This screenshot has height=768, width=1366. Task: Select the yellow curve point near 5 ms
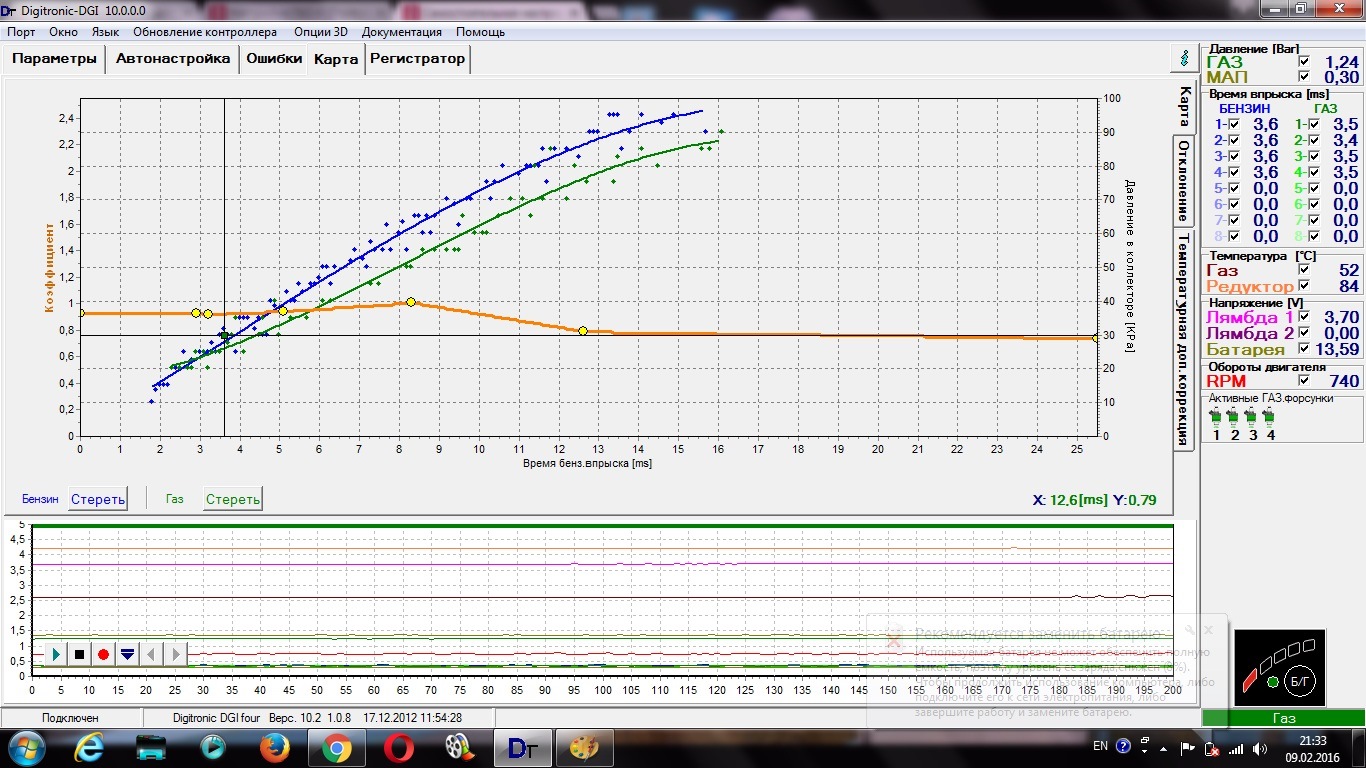283,311
